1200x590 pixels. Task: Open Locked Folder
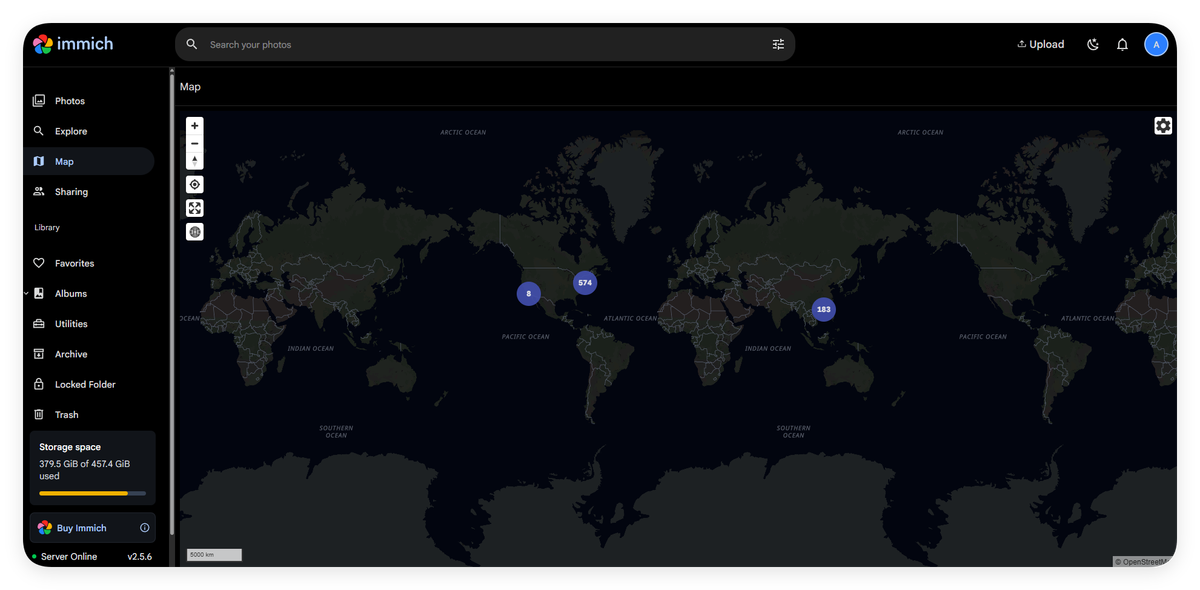click(89, 384)
